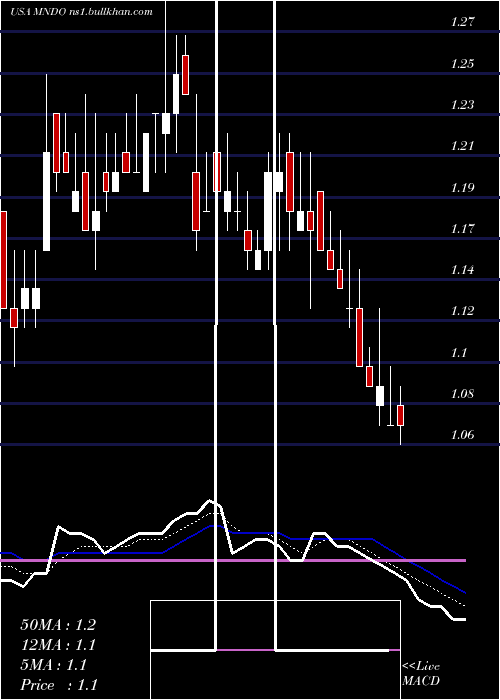The height and width of the screenshot is (700, 500).
Task: Select the 1.27 price axis label
Action: click(462, 22)
